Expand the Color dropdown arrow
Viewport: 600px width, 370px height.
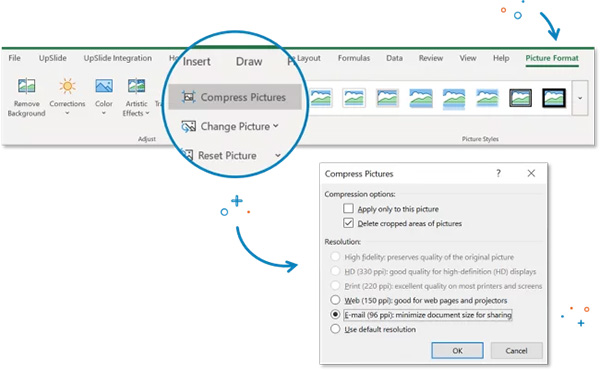[104, 113]
